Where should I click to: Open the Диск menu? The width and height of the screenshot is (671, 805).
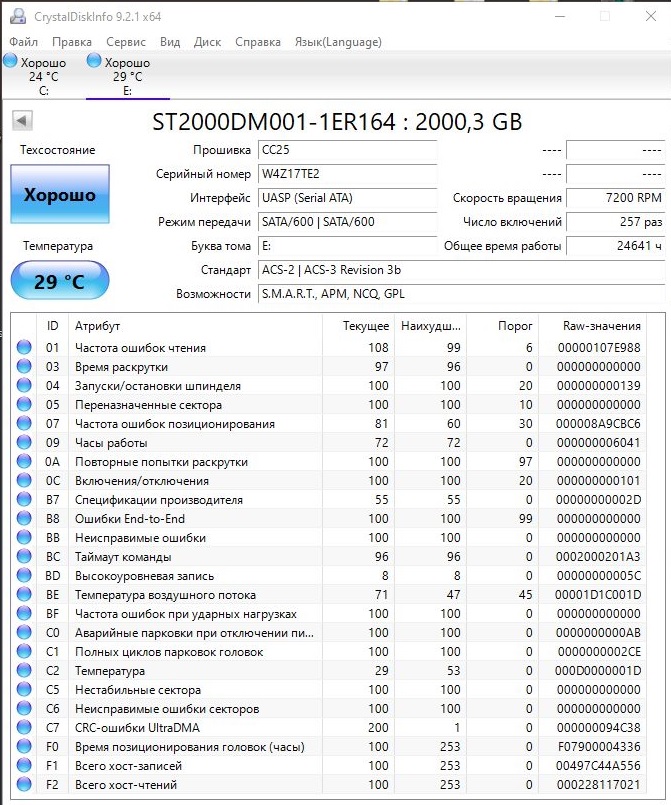207,42
